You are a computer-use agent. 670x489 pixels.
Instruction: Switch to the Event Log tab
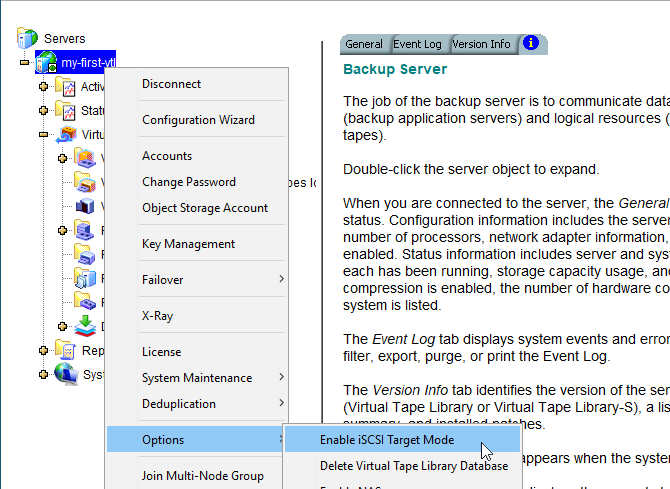coord(417,44)
